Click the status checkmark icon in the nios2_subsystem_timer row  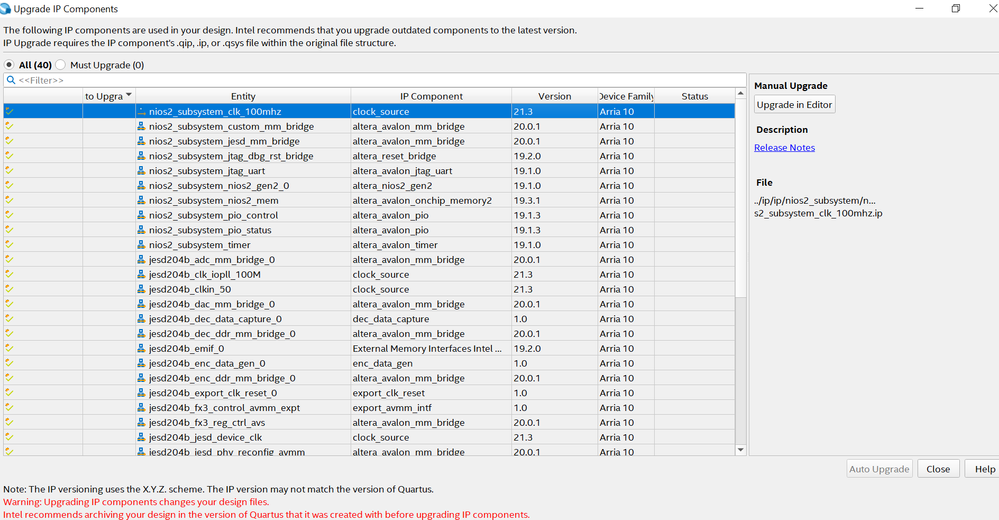(x=9, y=244)
